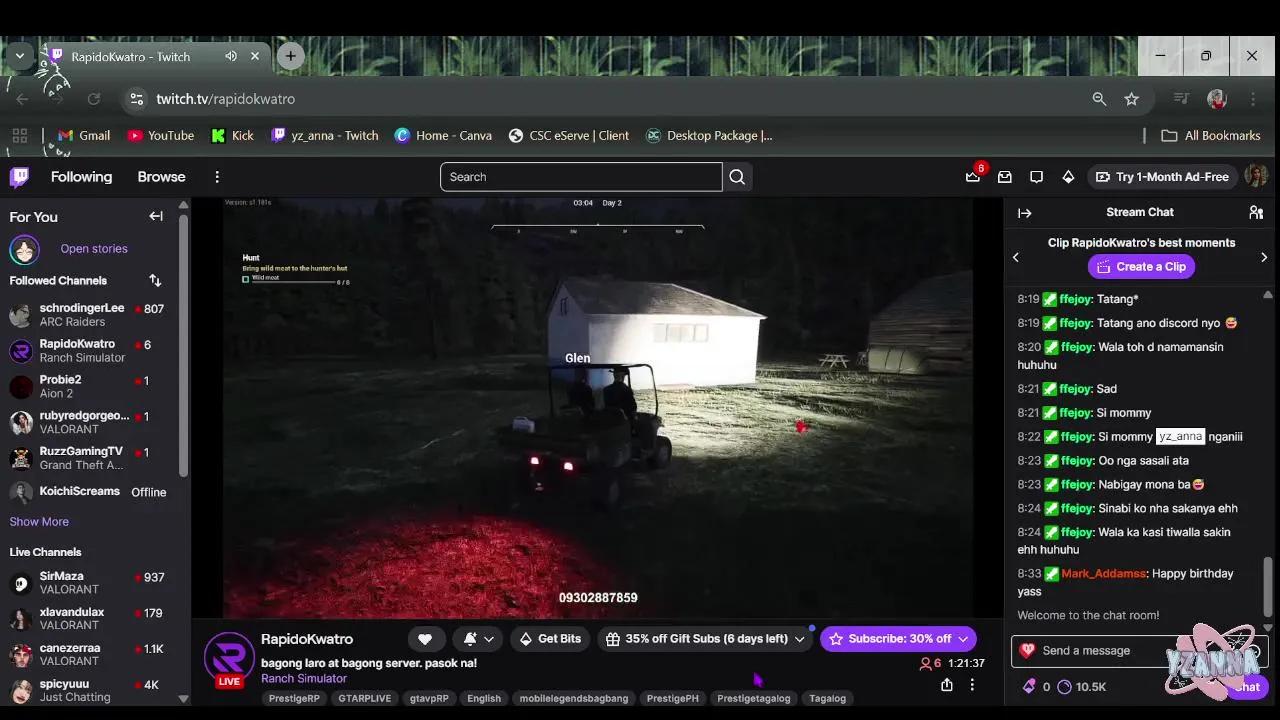Click the Create a Clip button
Screen dimensions: 1280x720
(x=1141, y=267)
